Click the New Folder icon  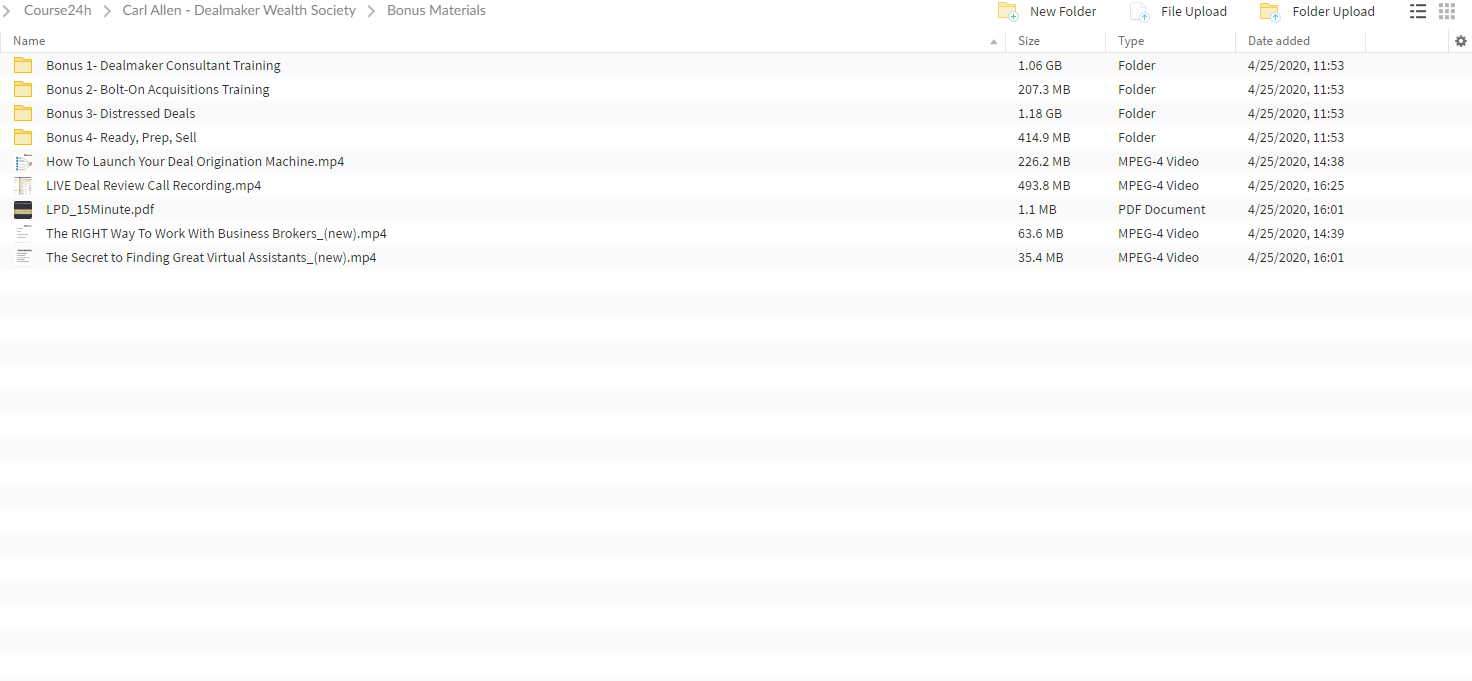click(x=1008, y=12)
